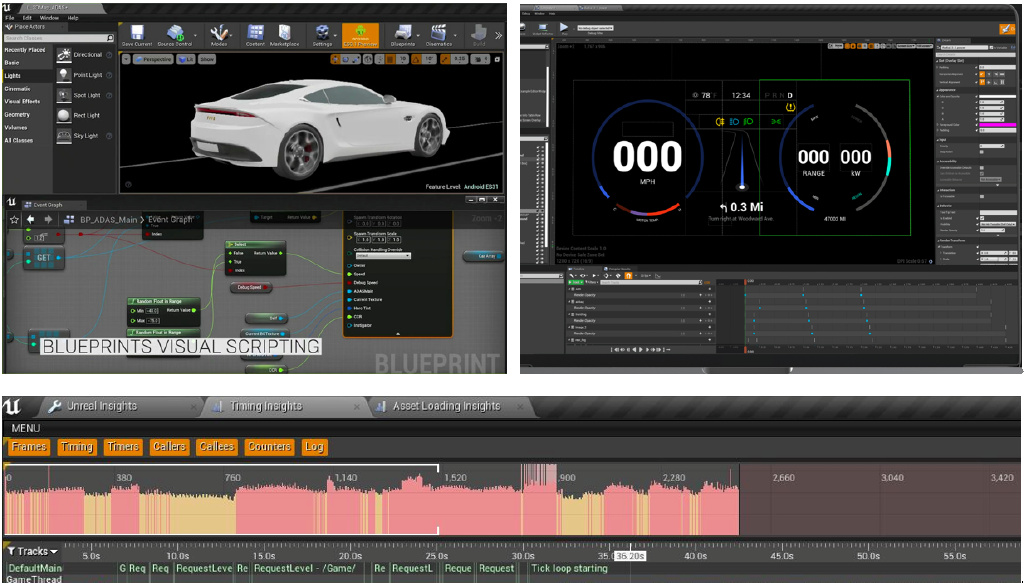Open Source Control dropdown arrow
Viewport: 1024px width, 583px height.
point(195,36)
